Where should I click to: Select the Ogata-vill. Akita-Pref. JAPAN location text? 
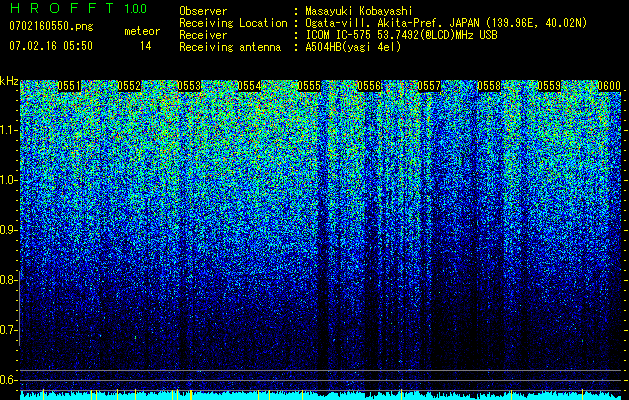pyautogui.click(x=446, y=23)
